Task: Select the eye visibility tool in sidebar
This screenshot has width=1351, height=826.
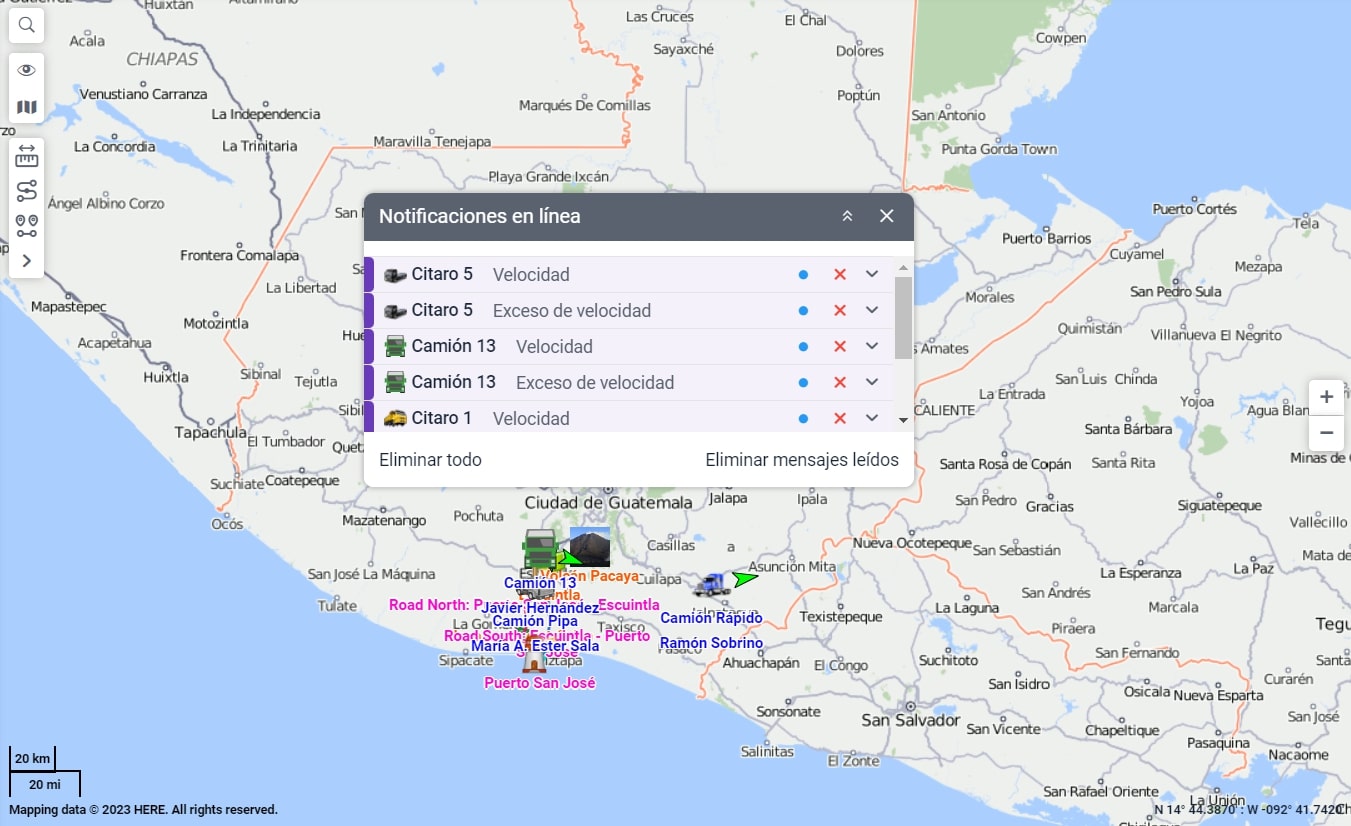Action: click(x=26, y=69)
